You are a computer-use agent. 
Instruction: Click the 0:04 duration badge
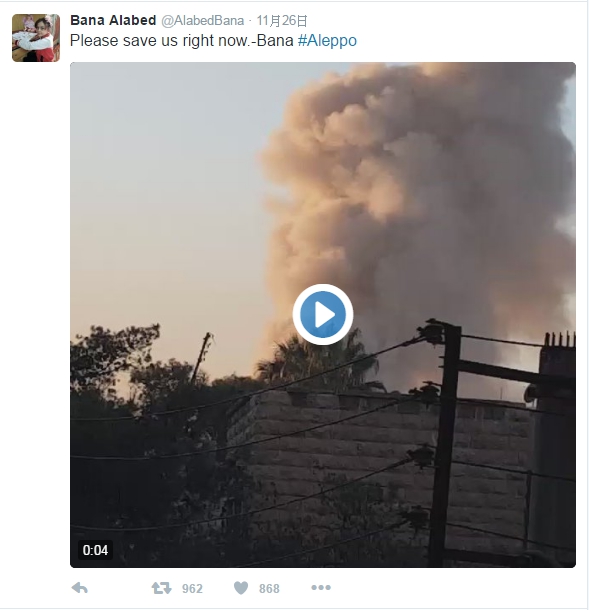pyautogui.click(x=95, y=550)
